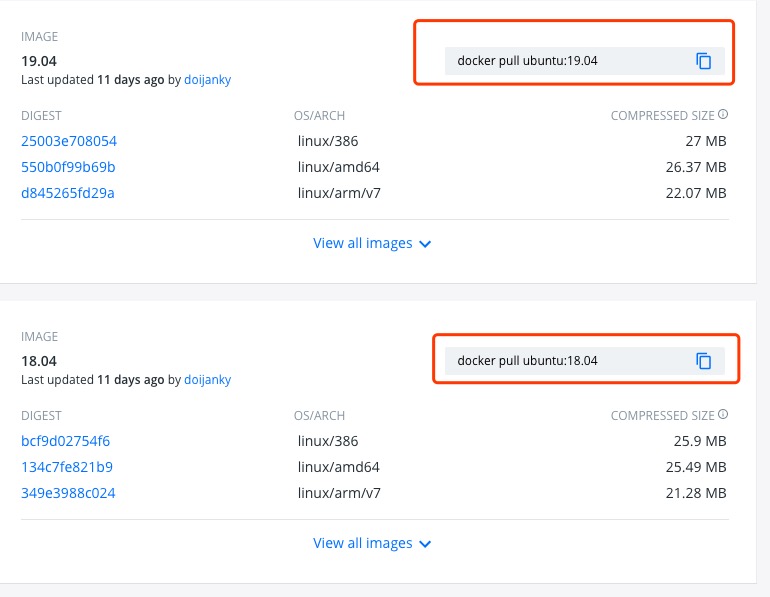Expand the chevron under the 19.04 image list

click(x=426, y=244)
